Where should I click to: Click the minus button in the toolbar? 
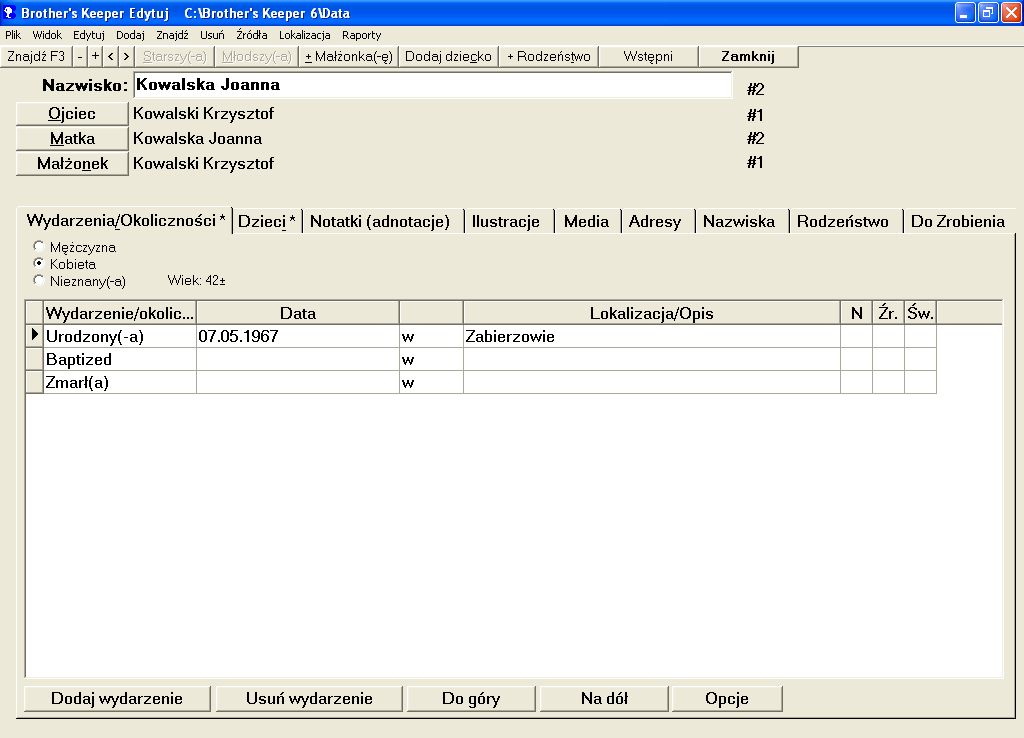click(81, 57)
